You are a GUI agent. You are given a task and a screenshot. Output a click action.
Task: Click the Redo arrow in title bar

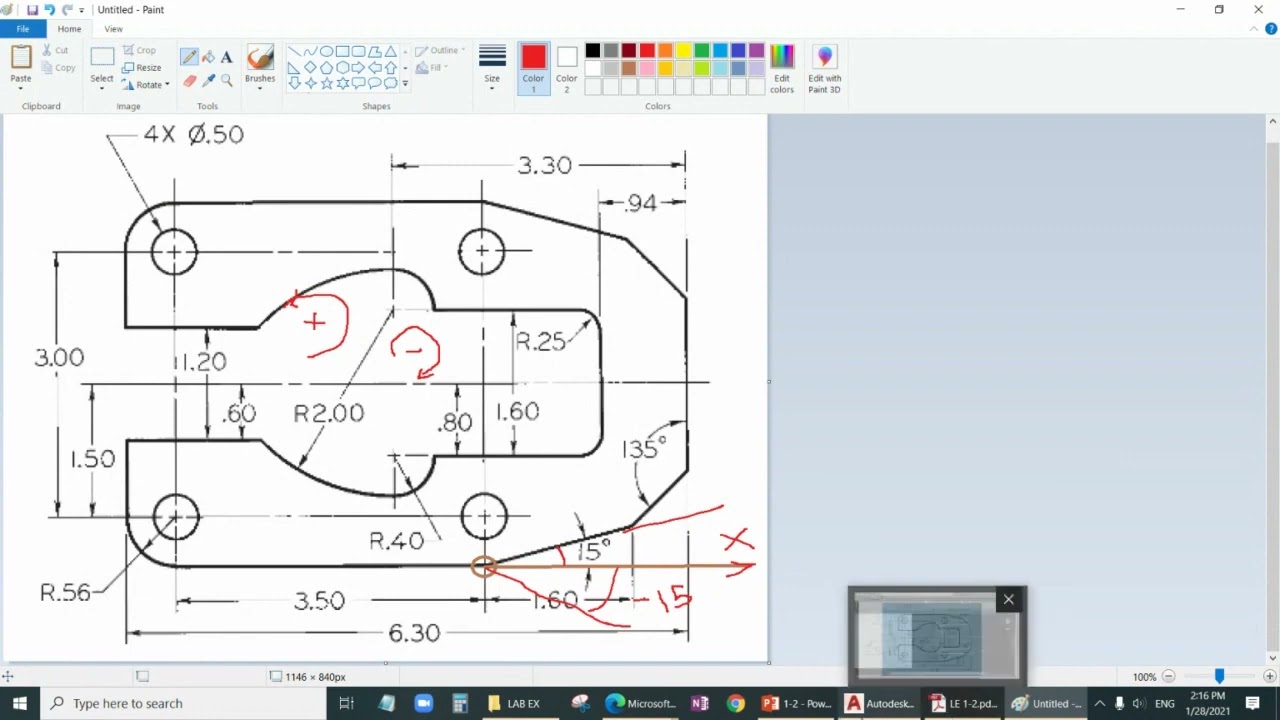click(x=66, y=10)
